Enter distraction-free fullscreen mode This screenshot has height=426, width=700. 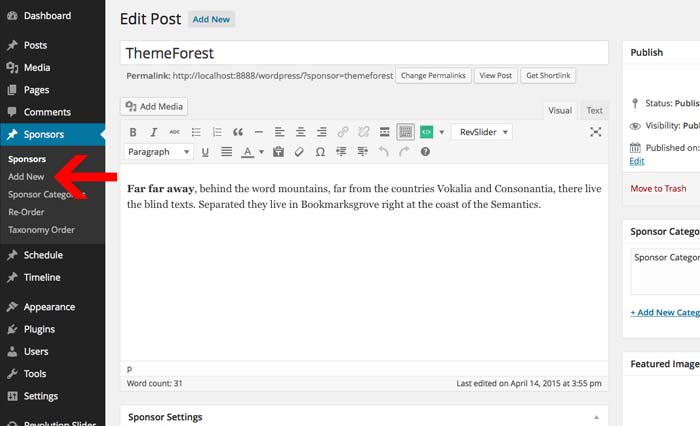pos(596,132)
